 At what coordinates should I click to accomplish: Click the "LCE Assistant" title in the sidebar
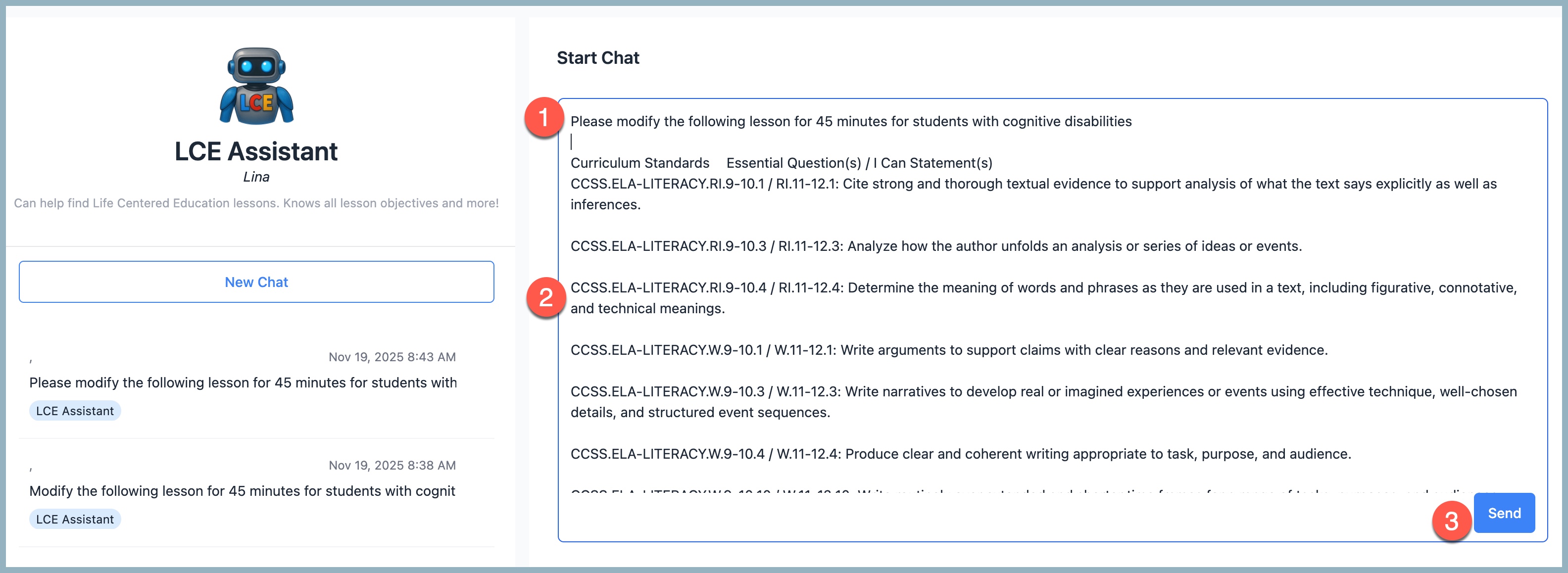pyautogui.click(x=256, y=151)
